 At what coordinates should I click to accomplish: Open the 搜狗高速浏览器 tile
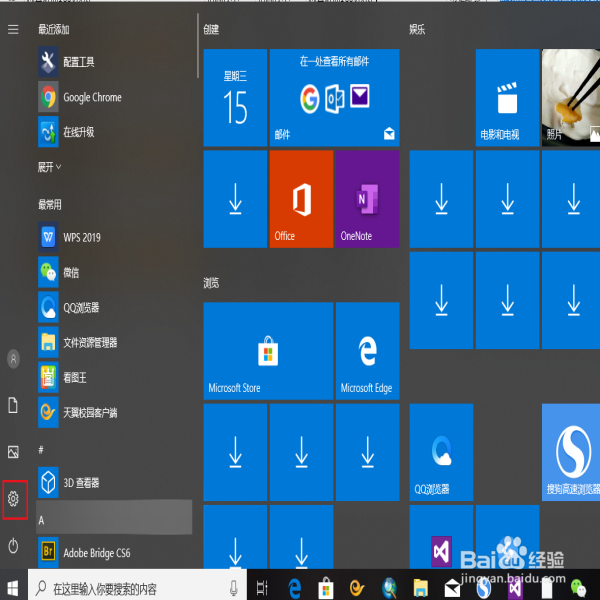point(571,452)
